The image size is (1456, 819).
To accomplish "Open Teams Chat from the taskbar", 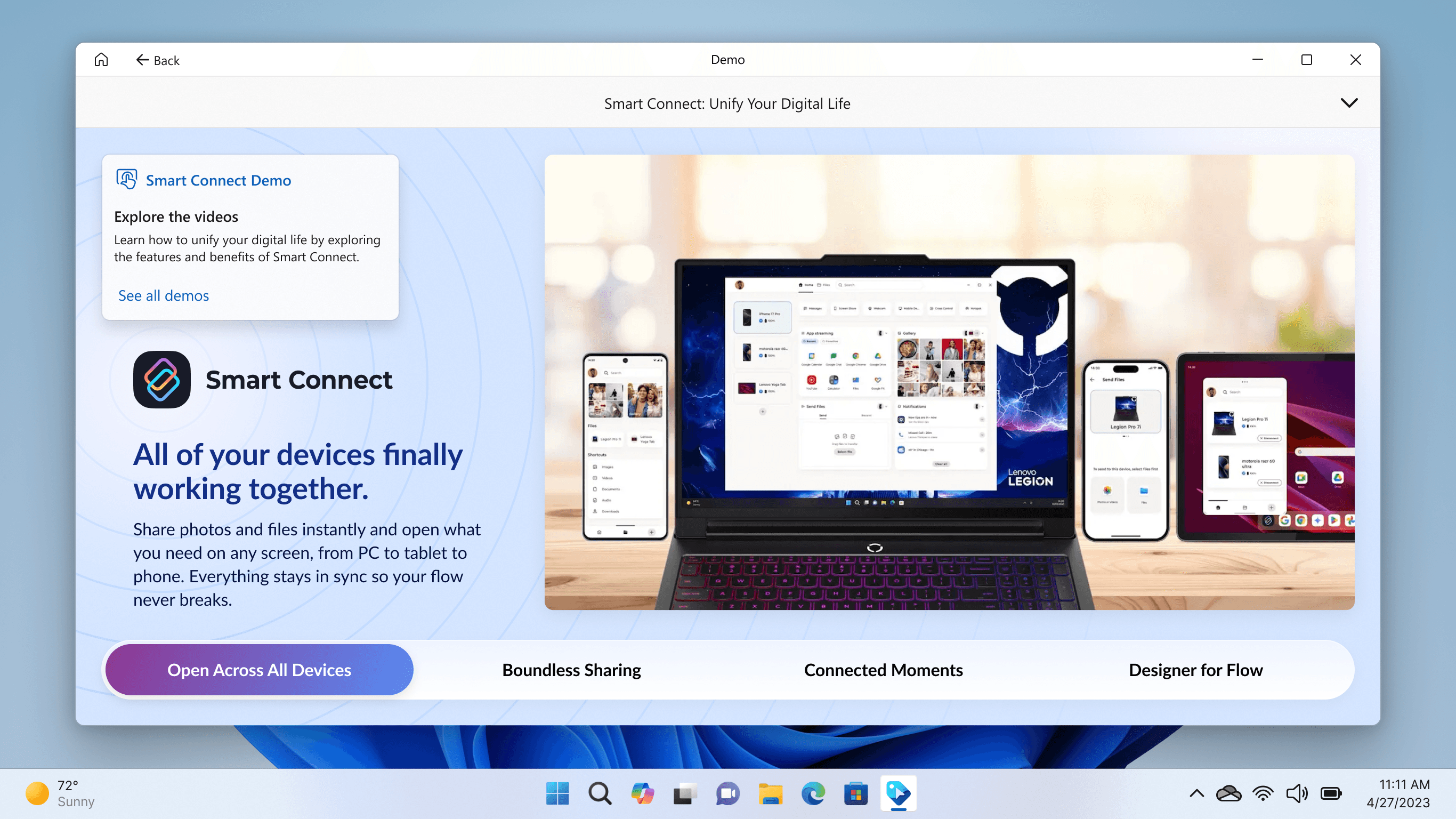I will pyautogui.click(x=727, y=793).
